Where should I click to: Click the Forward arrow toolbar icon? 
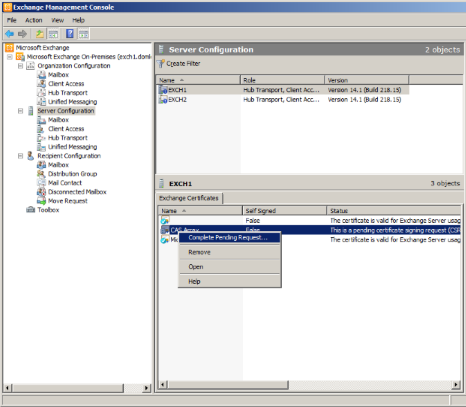(x=22, y=34)
